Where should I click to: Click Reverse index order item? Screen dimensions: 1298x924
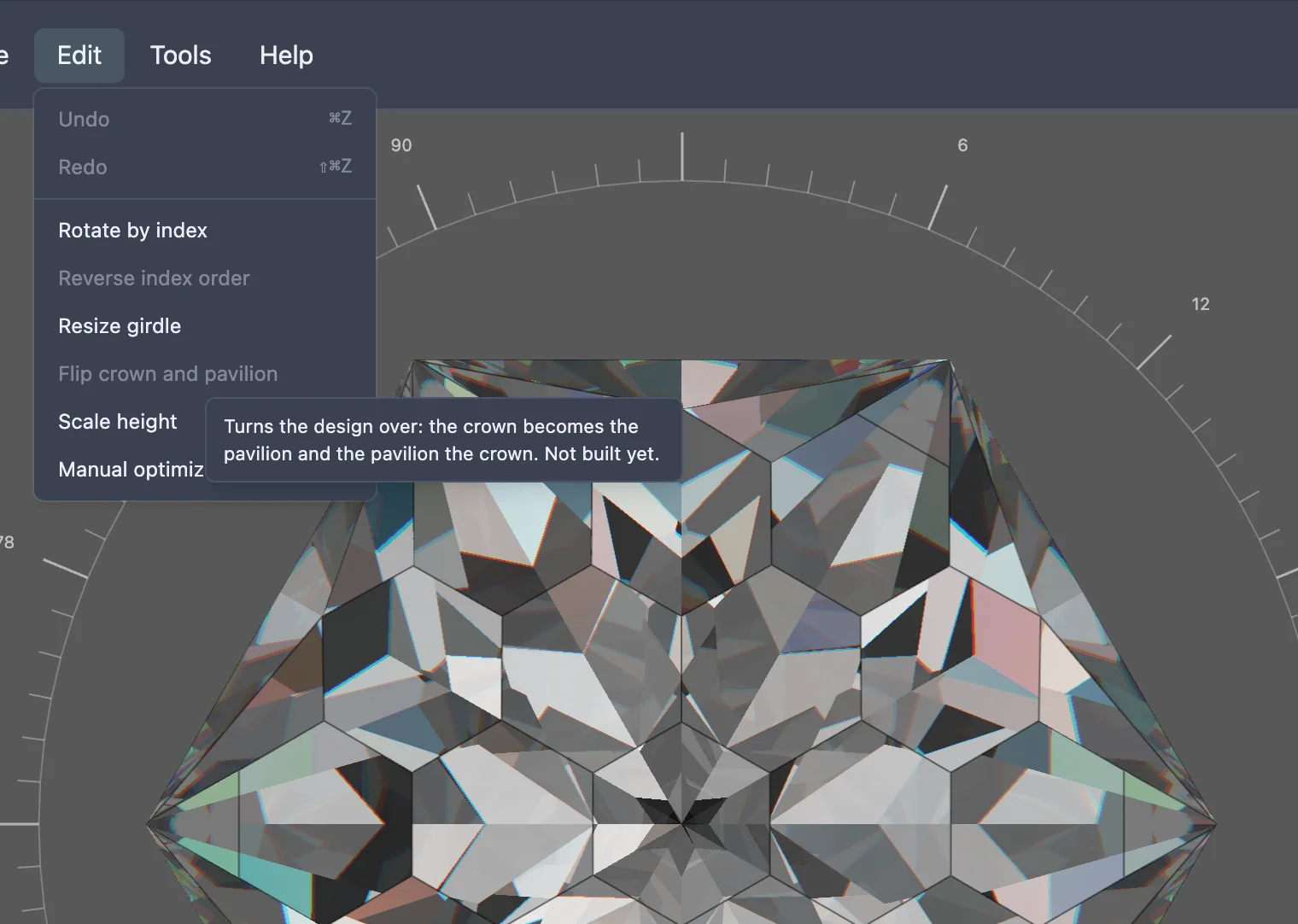[205, 278]
